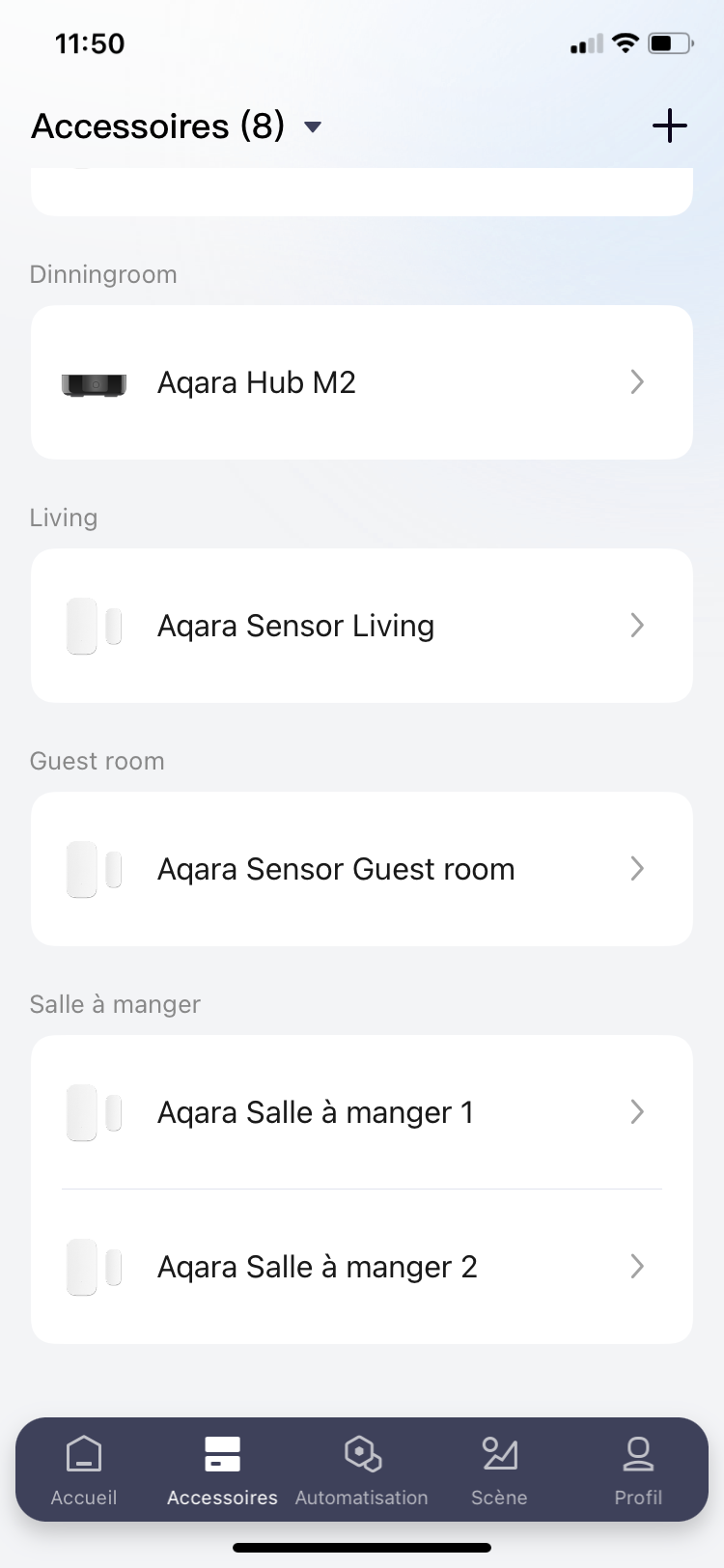The image size is (724, 1568).
Task: Click the Guest room door sensor icon
Action: [94, 869]
